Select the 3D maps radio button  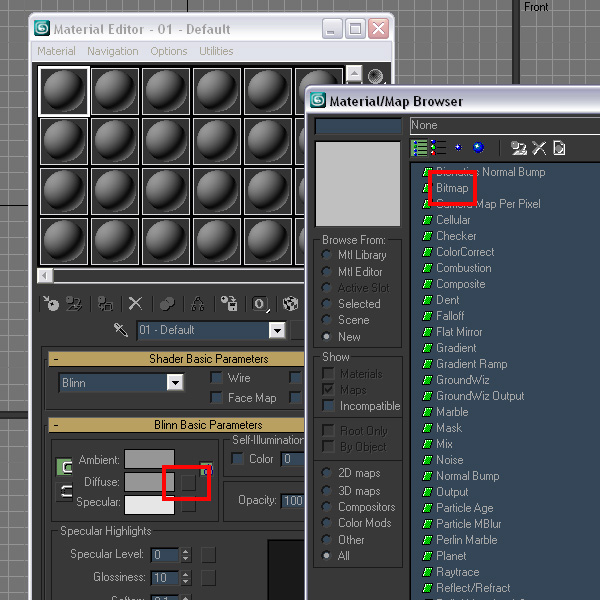pos(326,491)
